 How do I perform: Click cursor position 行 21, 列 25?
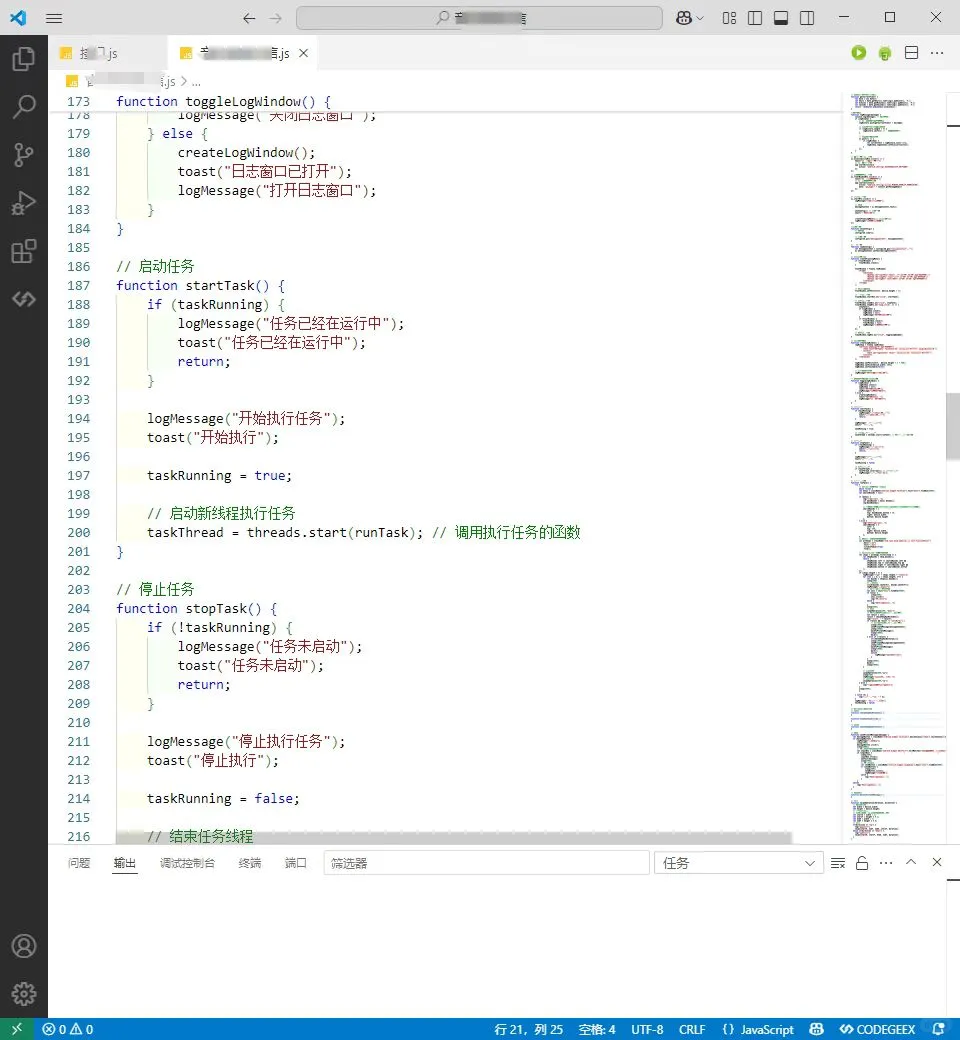(x=528, y=1029)
